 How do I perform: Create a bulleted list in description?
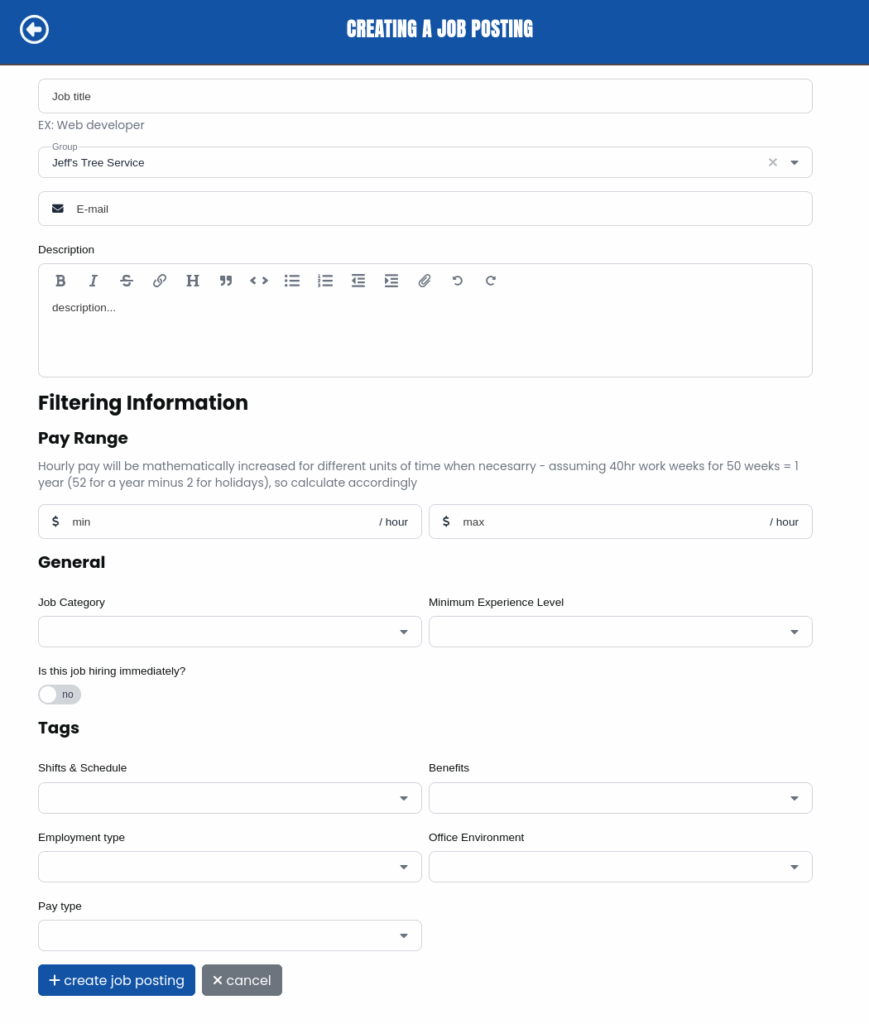[x=292, y=281]
